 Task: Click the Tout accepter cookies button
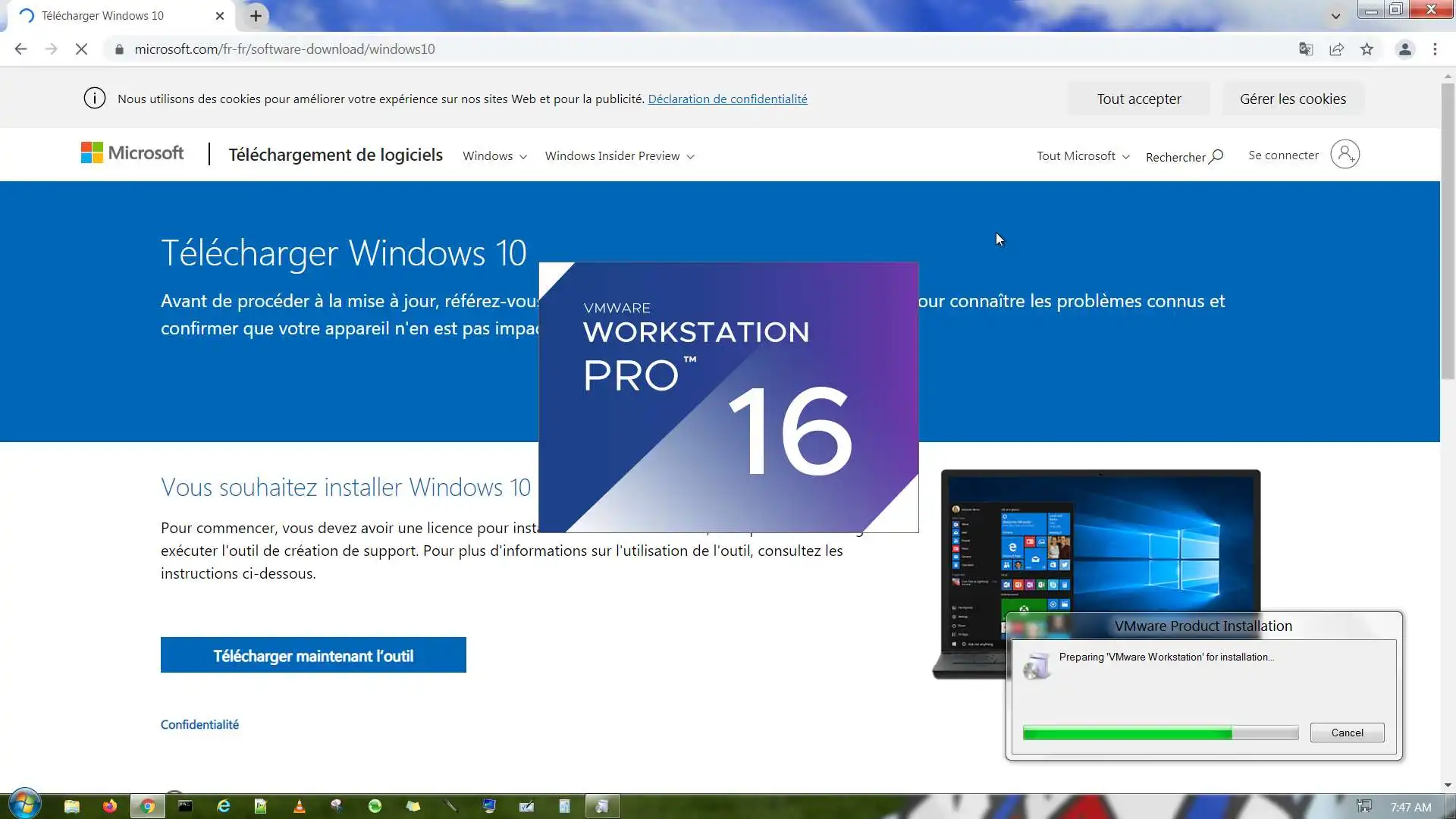click(1138, 99)
